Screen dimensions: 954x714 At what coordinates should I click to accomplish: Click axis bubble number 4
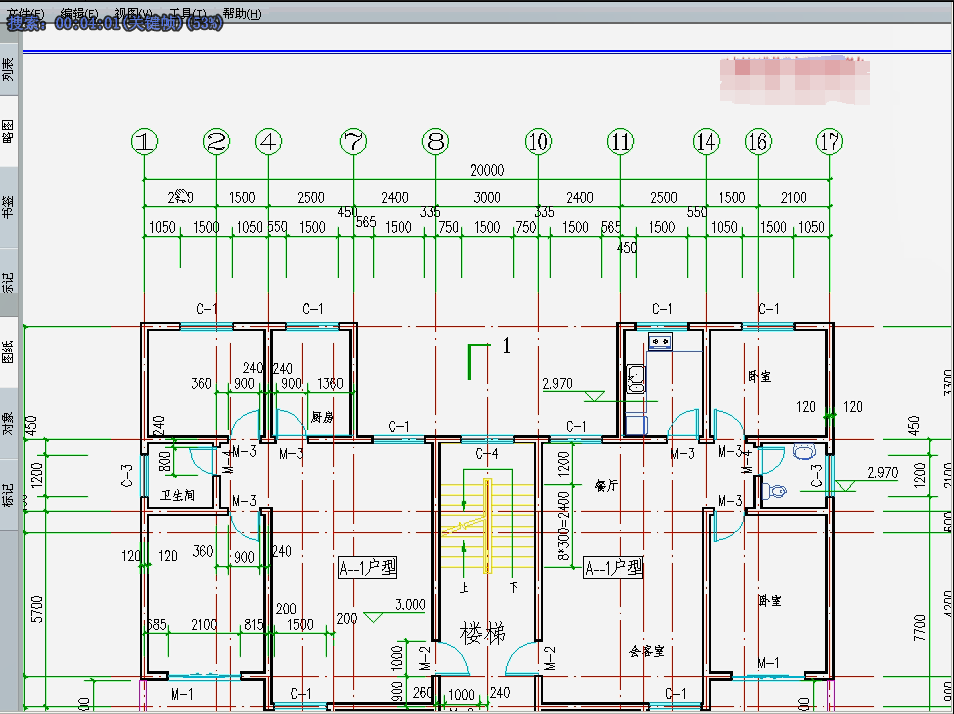tap(269, 142)
